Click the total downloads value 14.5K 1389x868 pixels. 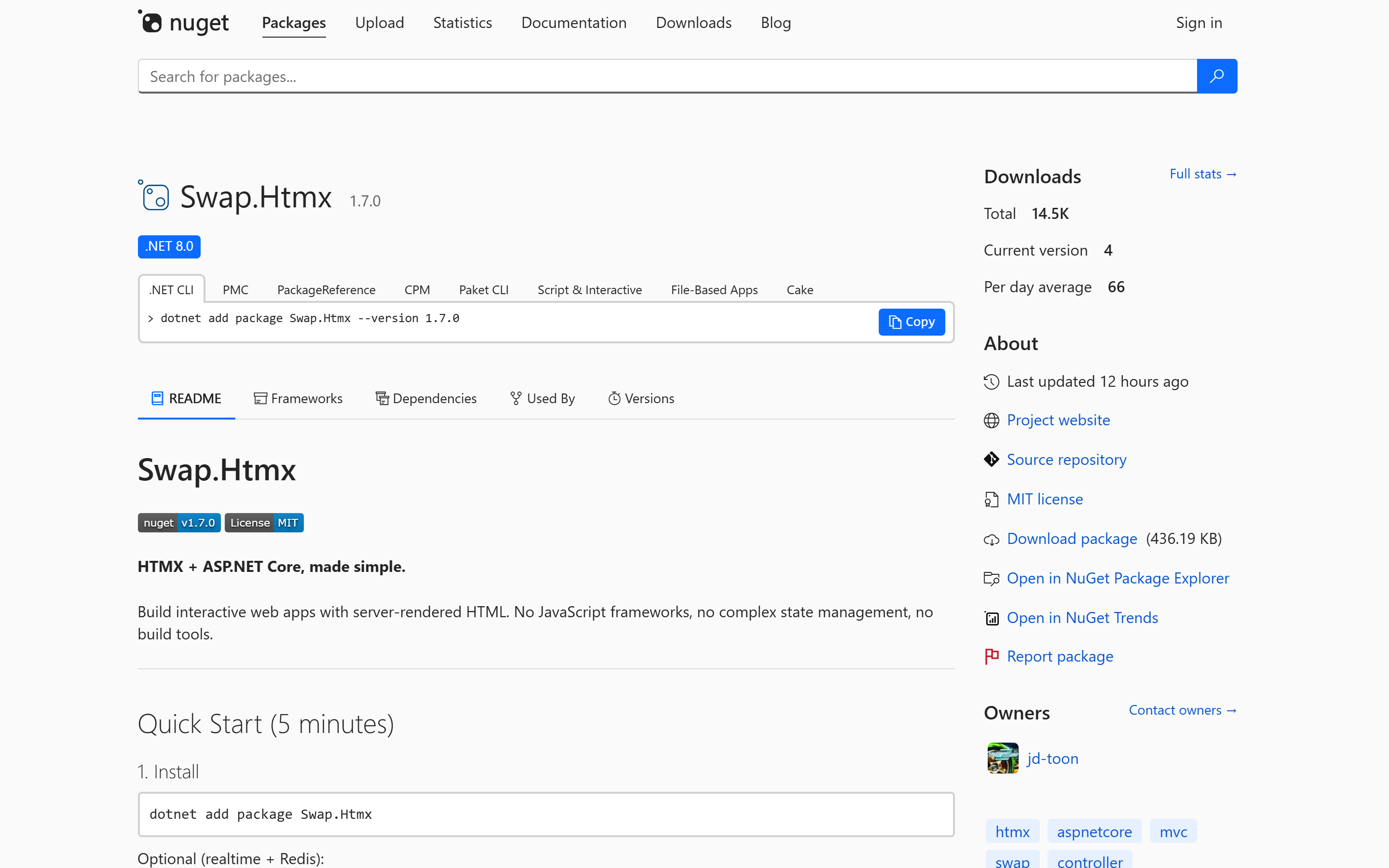click(x=1050, y=214)
